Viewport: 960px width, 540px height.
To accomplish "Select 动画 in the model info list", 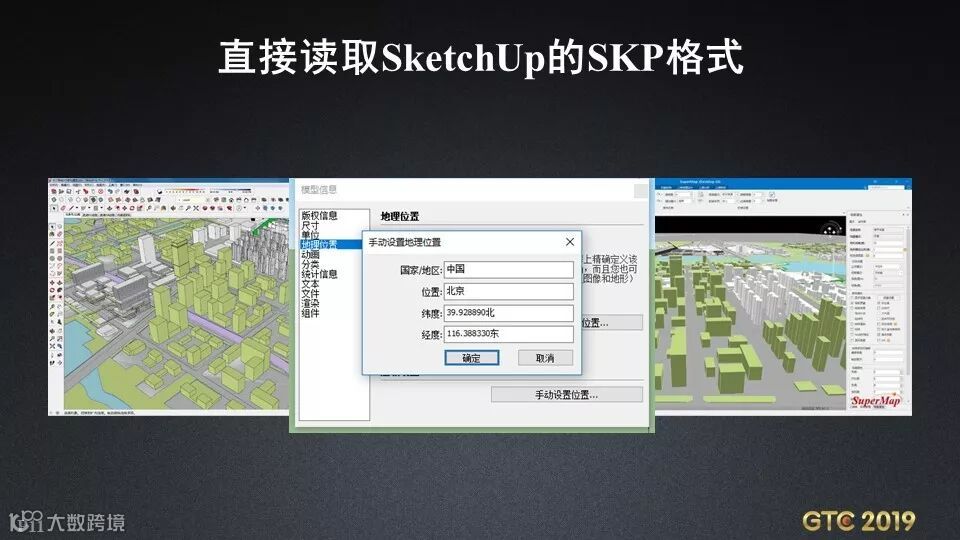I will pos(310,254).
